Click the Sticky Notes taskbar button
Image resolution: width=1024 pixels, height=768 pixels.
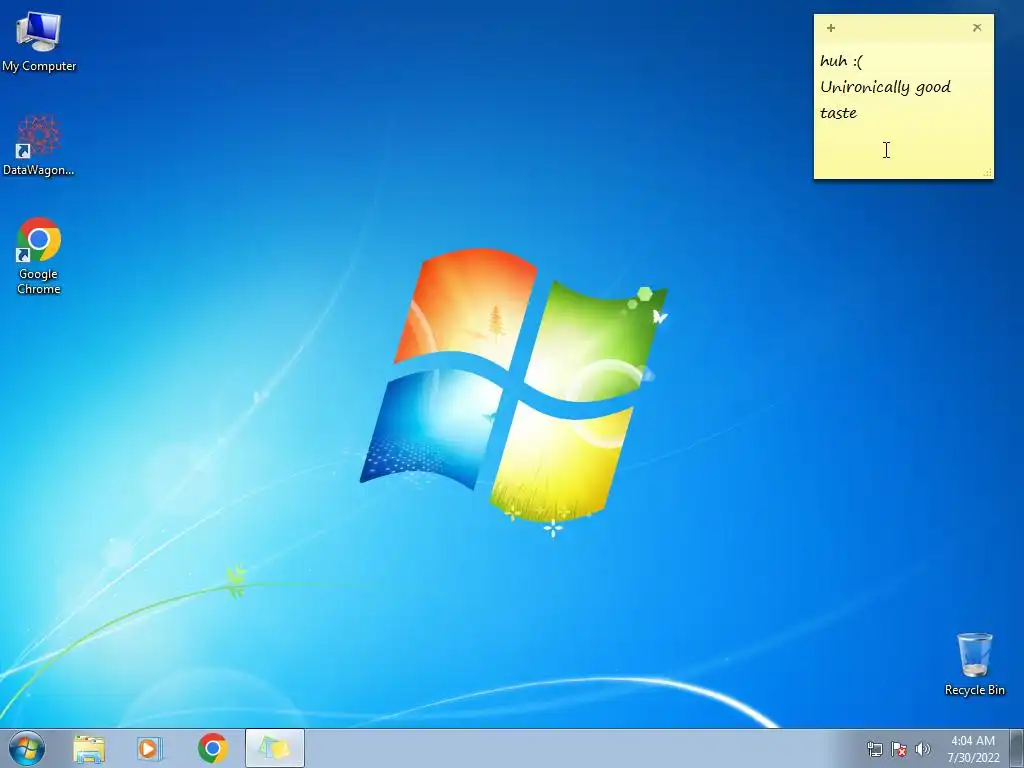274,748
